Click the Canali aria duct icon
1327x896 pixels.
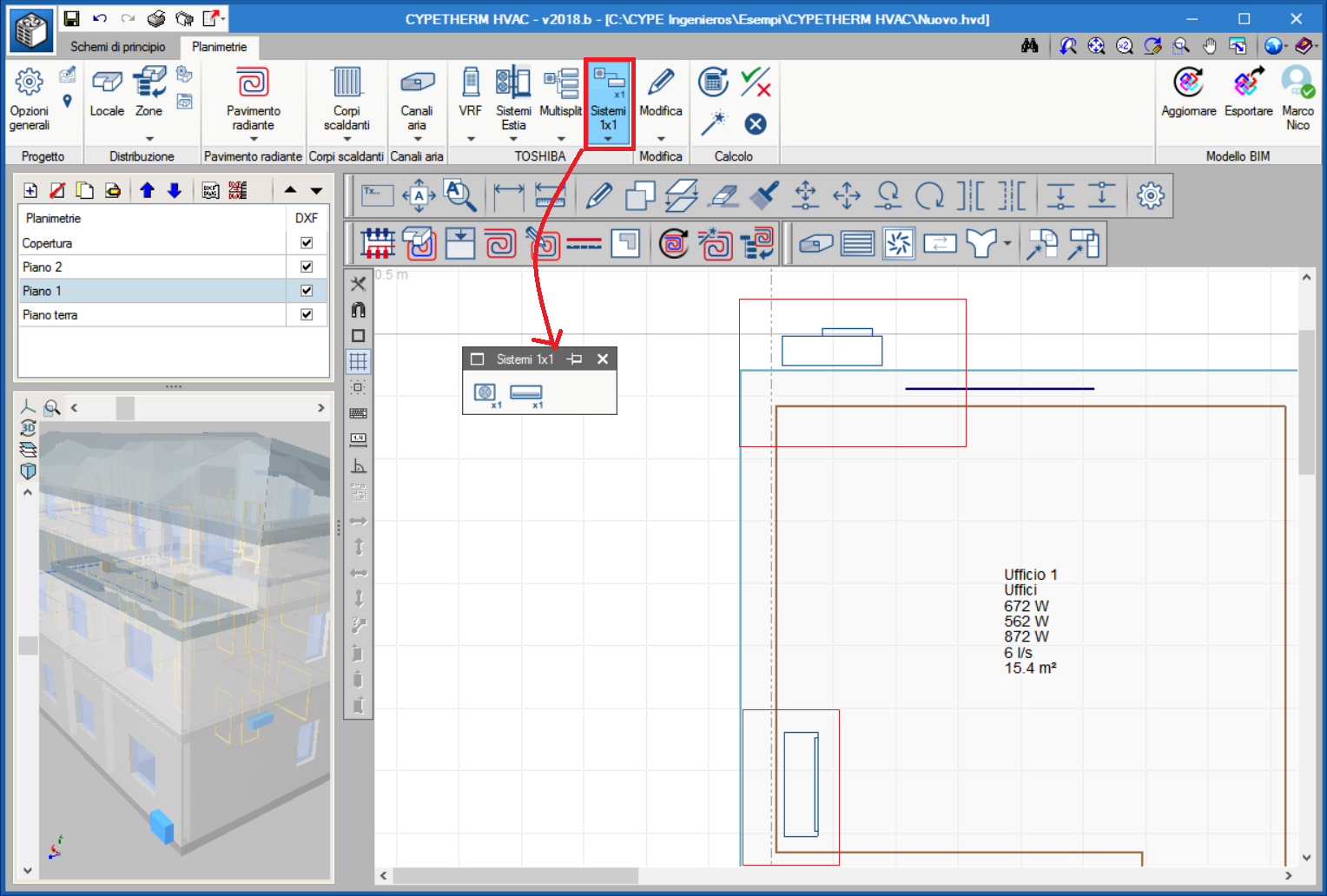(x=417, y=82)
